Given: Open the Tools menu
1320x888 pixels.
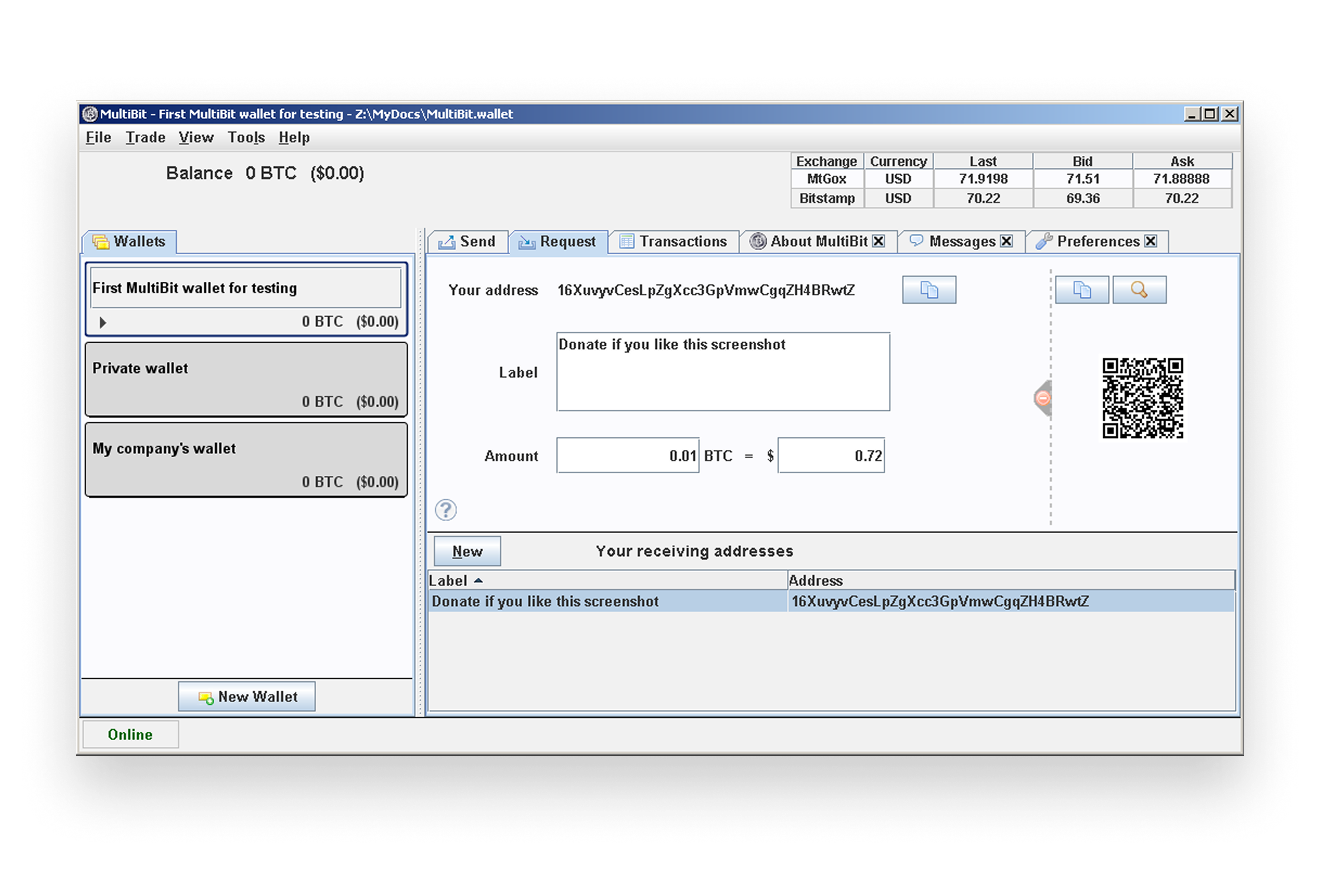Looking at the screenshot, I should click(246, 137).
